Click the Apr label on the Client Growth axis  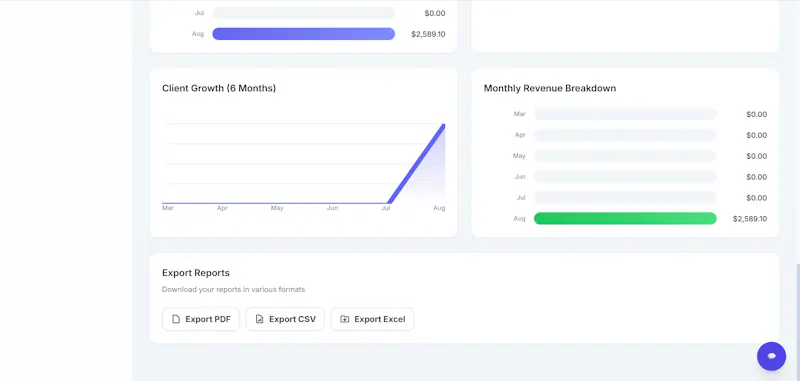point(222,208)
